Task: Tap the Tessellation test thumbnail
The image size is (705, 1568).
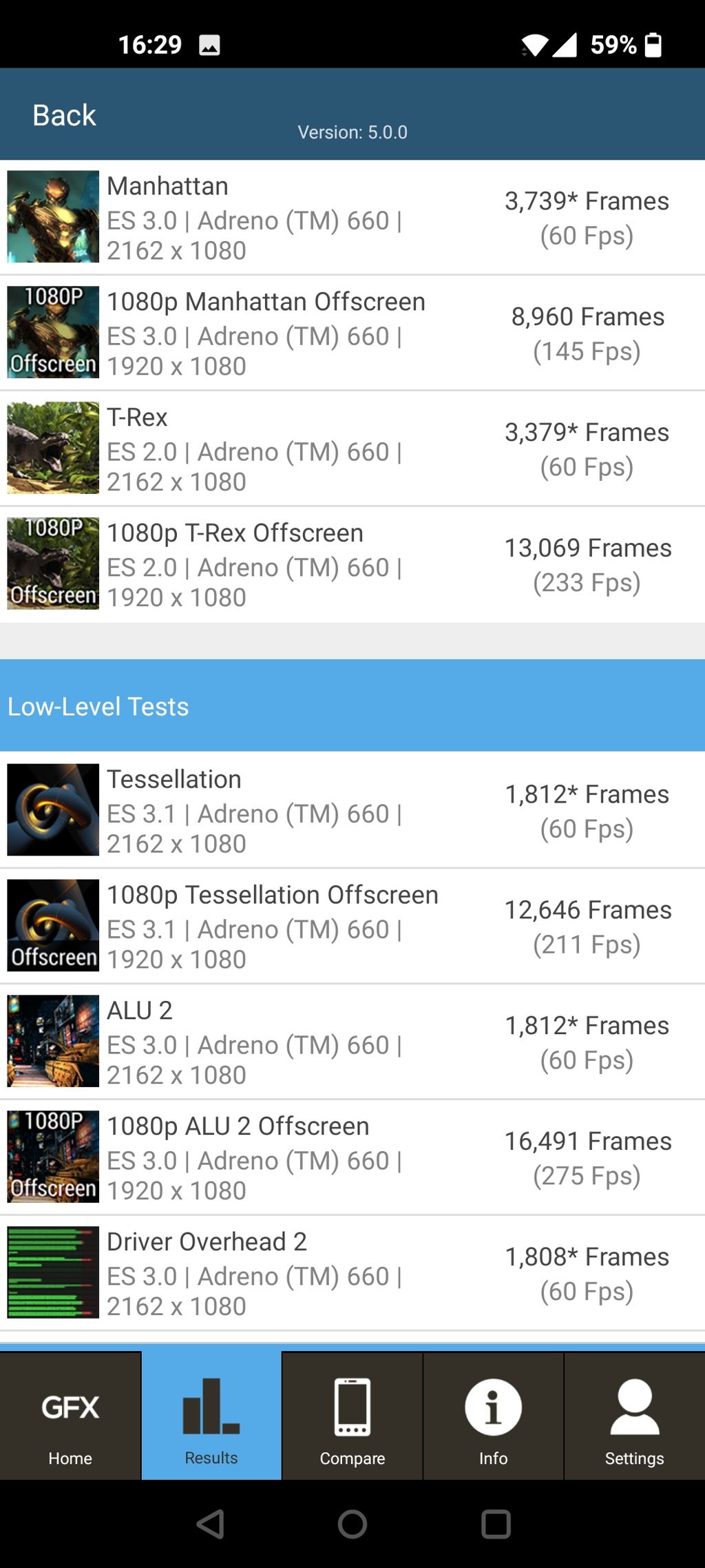Action: (53, 809)
